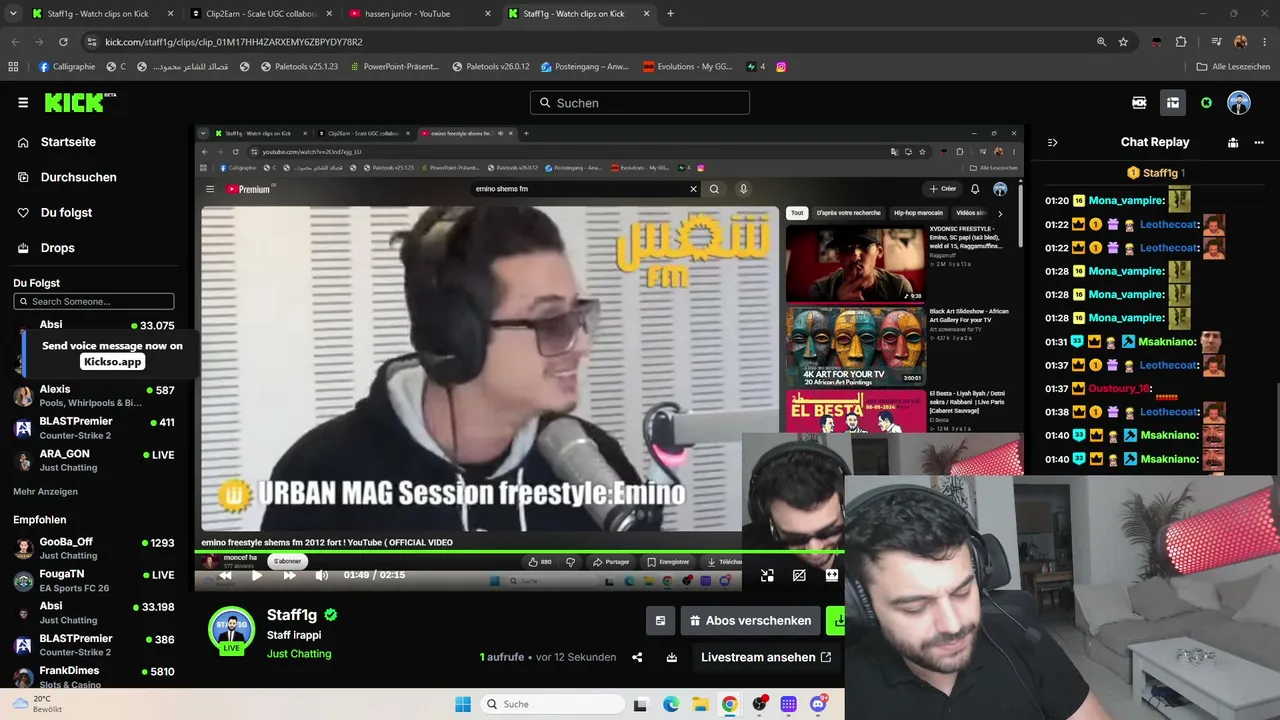This screenshot has height=720, width=1280.
Task: Open GooBa_Off recommended channel
Action: pos(94,548)
